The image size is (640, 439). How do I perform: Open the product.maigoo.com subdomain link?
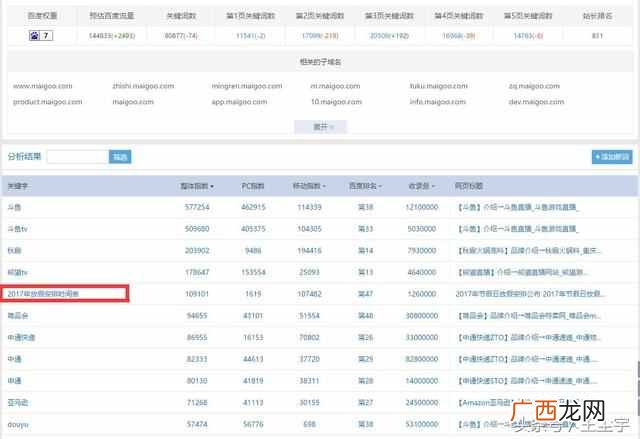pyautogui.click(x=47, y=102)
